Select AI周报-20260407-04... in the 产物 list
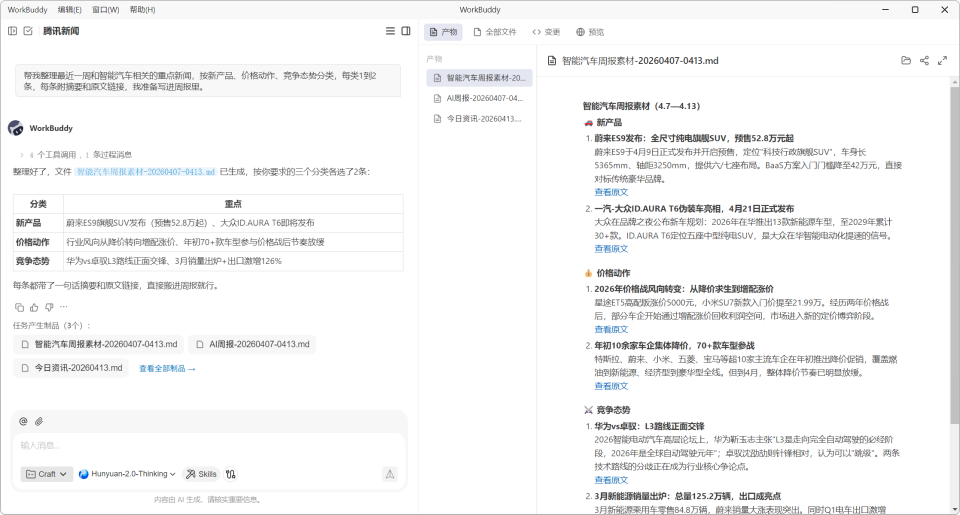This screenshot has width=960, height=515. (x=479, y=98)
